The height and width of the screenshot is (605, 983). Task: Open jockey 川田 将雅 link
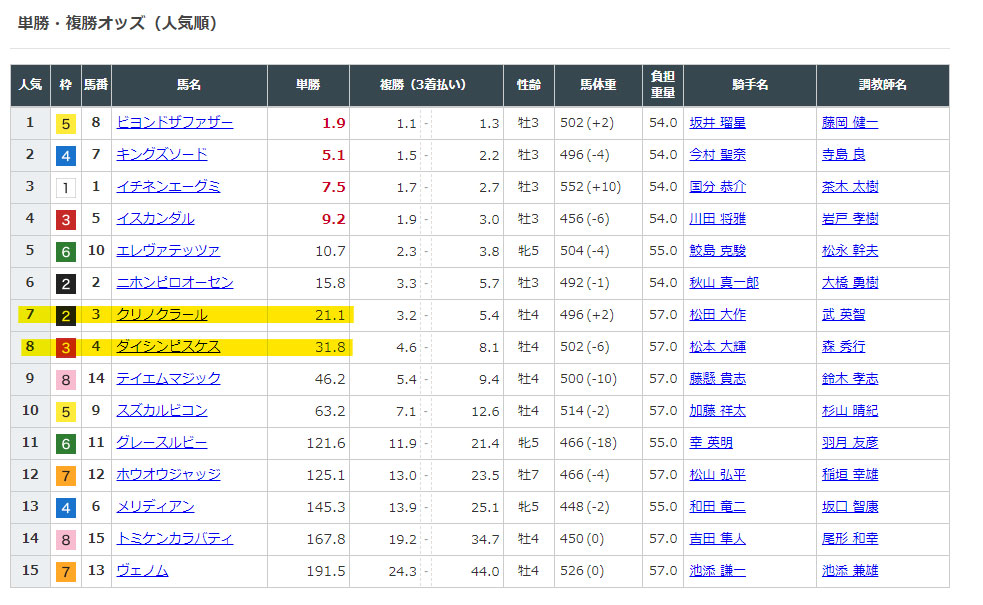click(717, 219)
